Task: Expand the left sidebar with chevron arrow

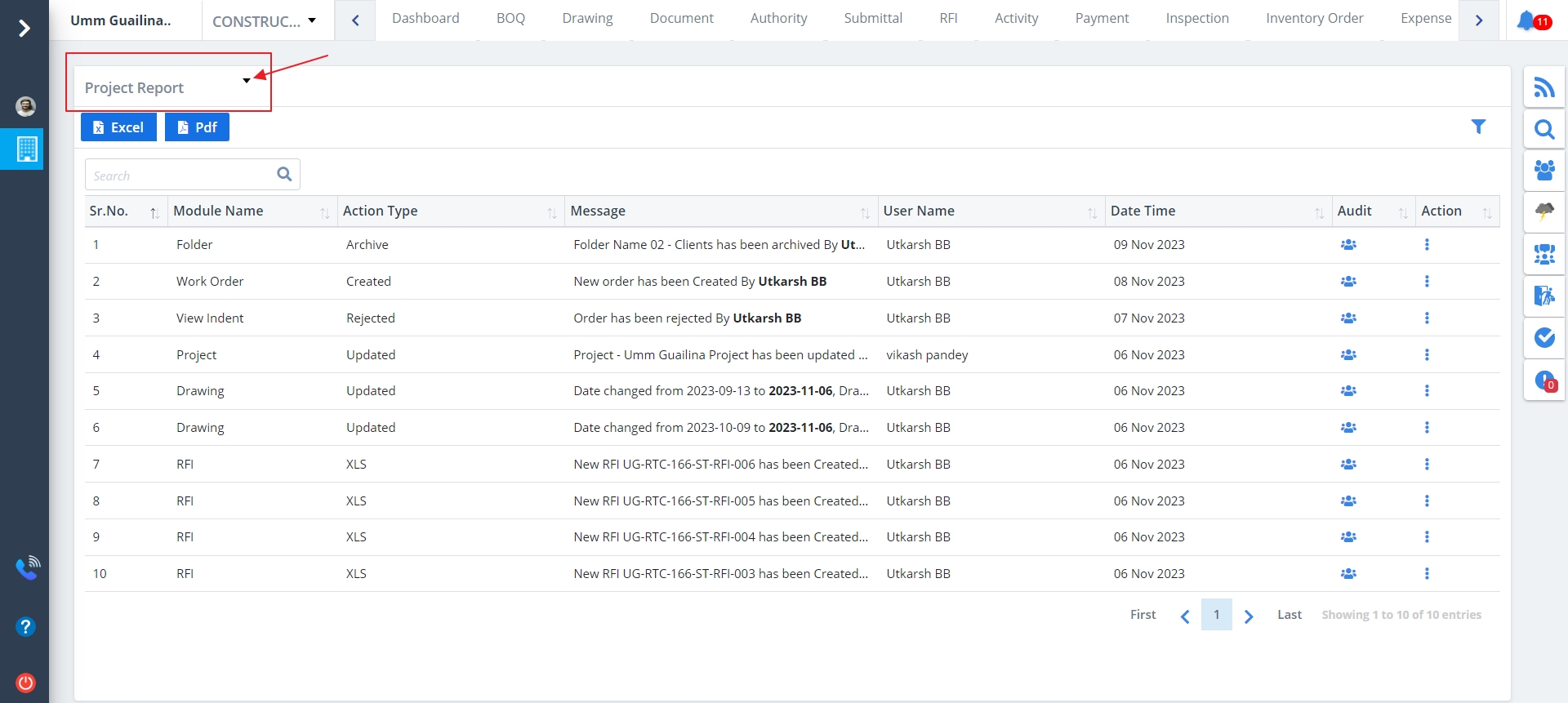Action: [x=24, y=29]
